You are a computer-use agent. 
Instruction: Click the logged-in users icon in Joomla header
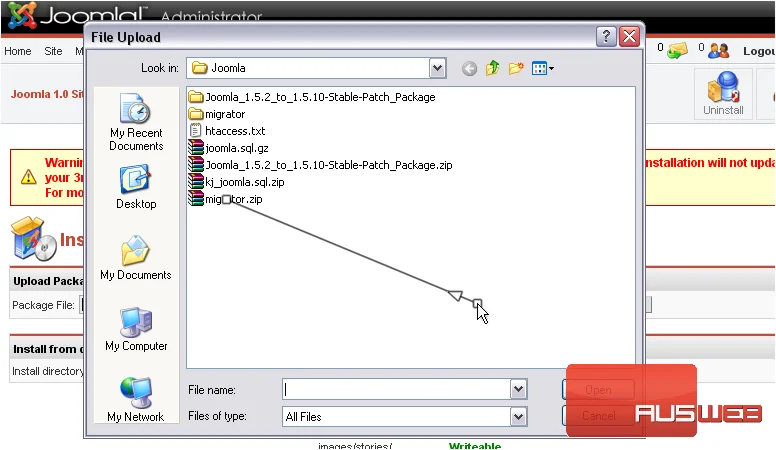[718, 50]
